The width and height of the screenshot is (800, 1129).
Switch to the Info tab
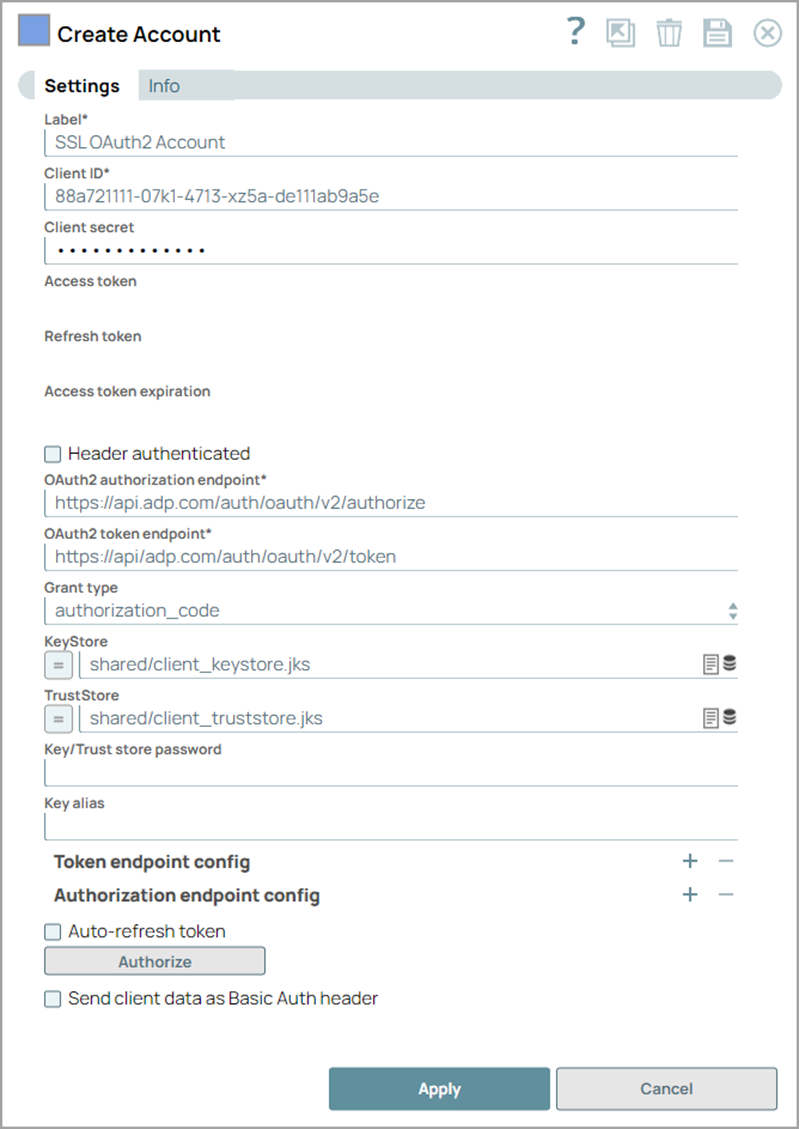(x=164, y=86)
